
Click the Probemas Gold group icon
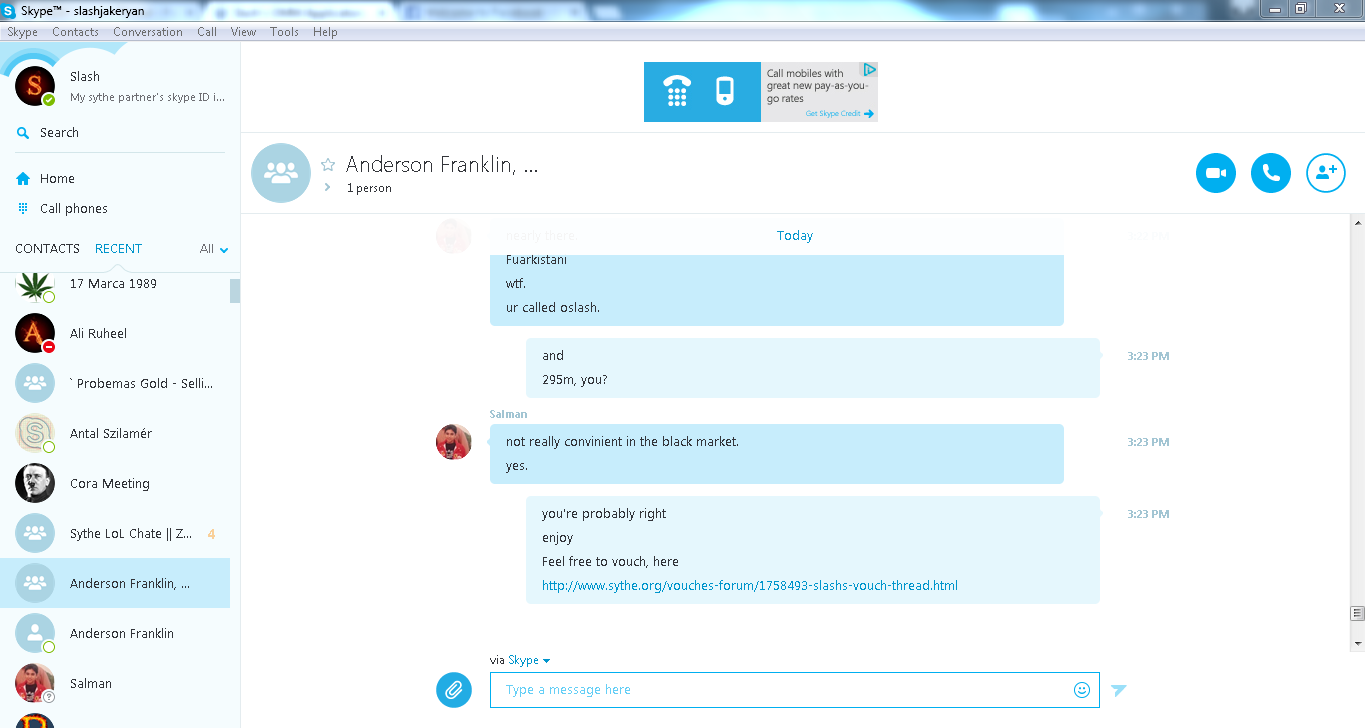[35, 383]
